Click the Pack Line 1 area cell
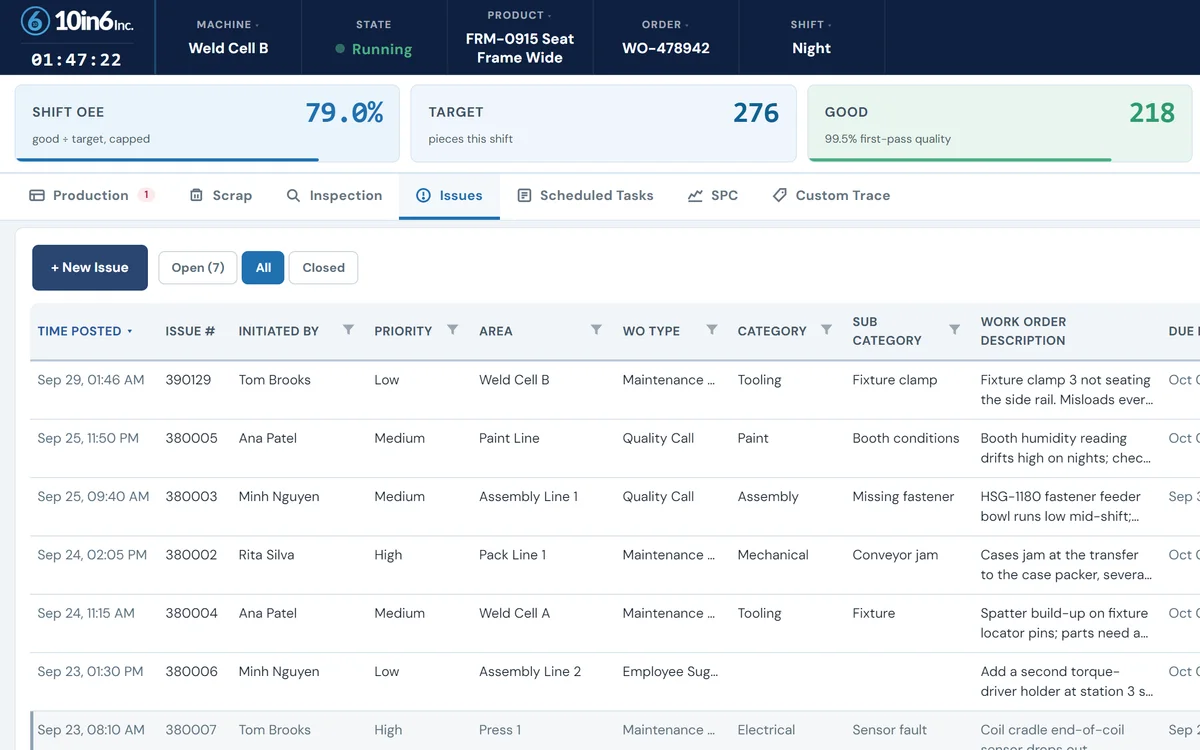Image resolution: width=1200 pixels, height=750 pixels. (x=512, y=555)
